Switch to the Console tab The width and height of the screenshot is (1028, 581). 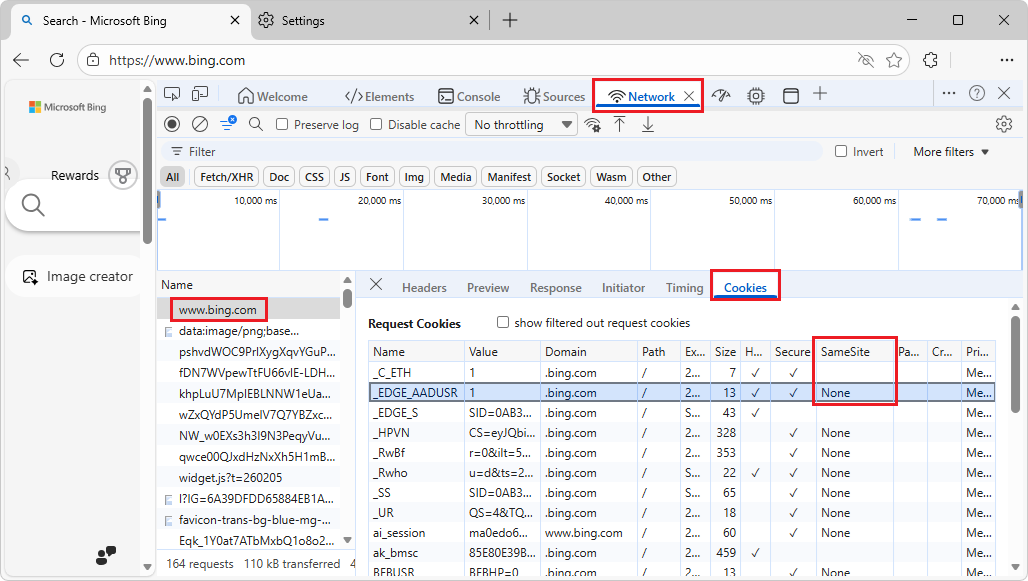469,95
